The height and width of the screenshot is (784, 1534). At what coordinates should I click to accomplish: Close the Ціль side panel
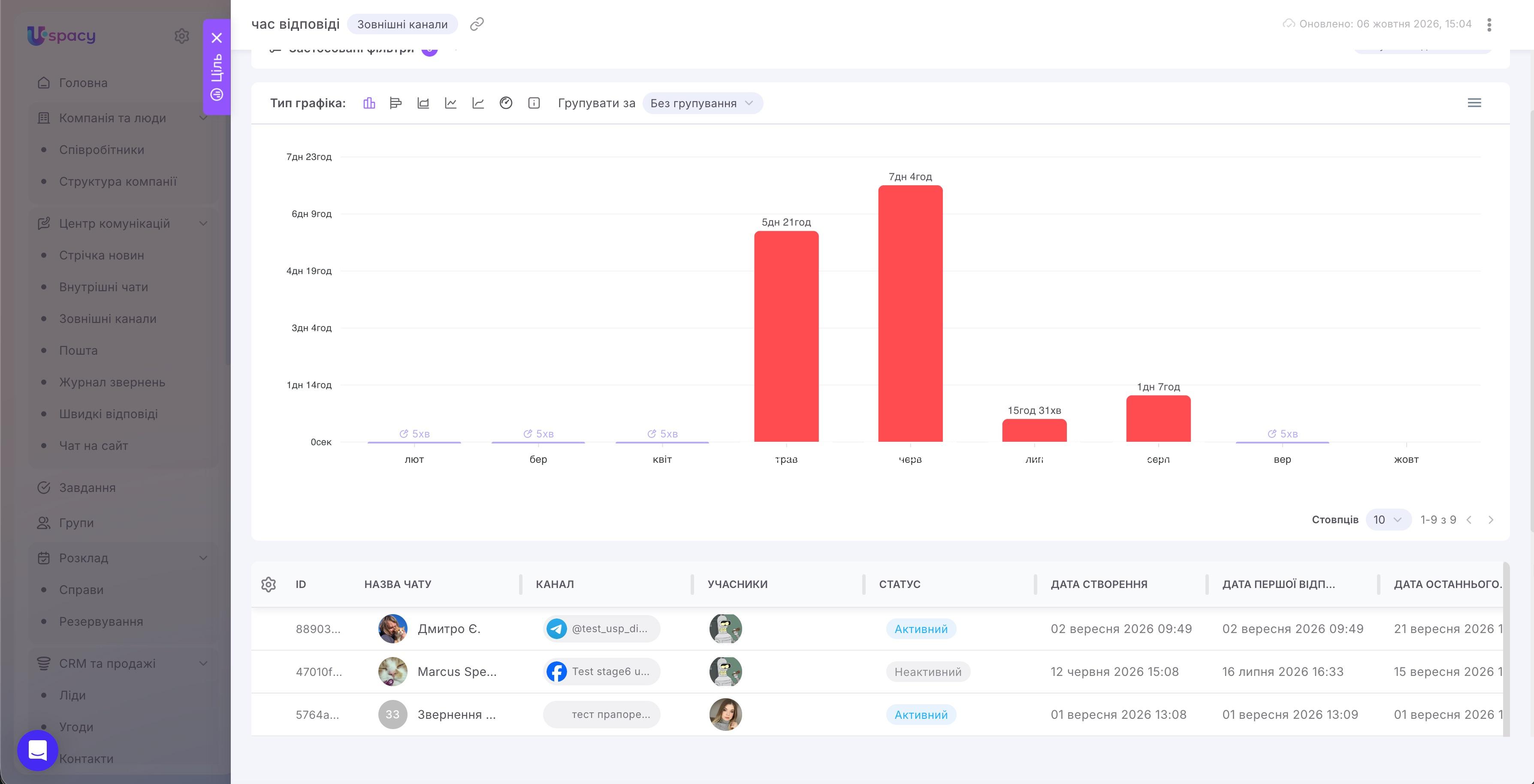(x=217, y=37)
